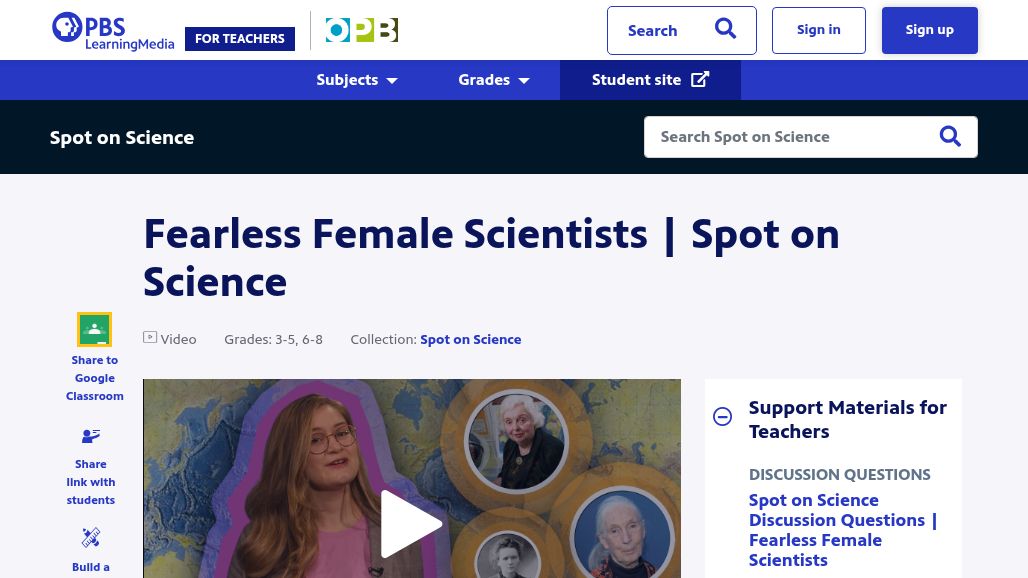Click the OPB station logo
The width and height of the screenshot is (1028, 578).
(x=361, y=31)
